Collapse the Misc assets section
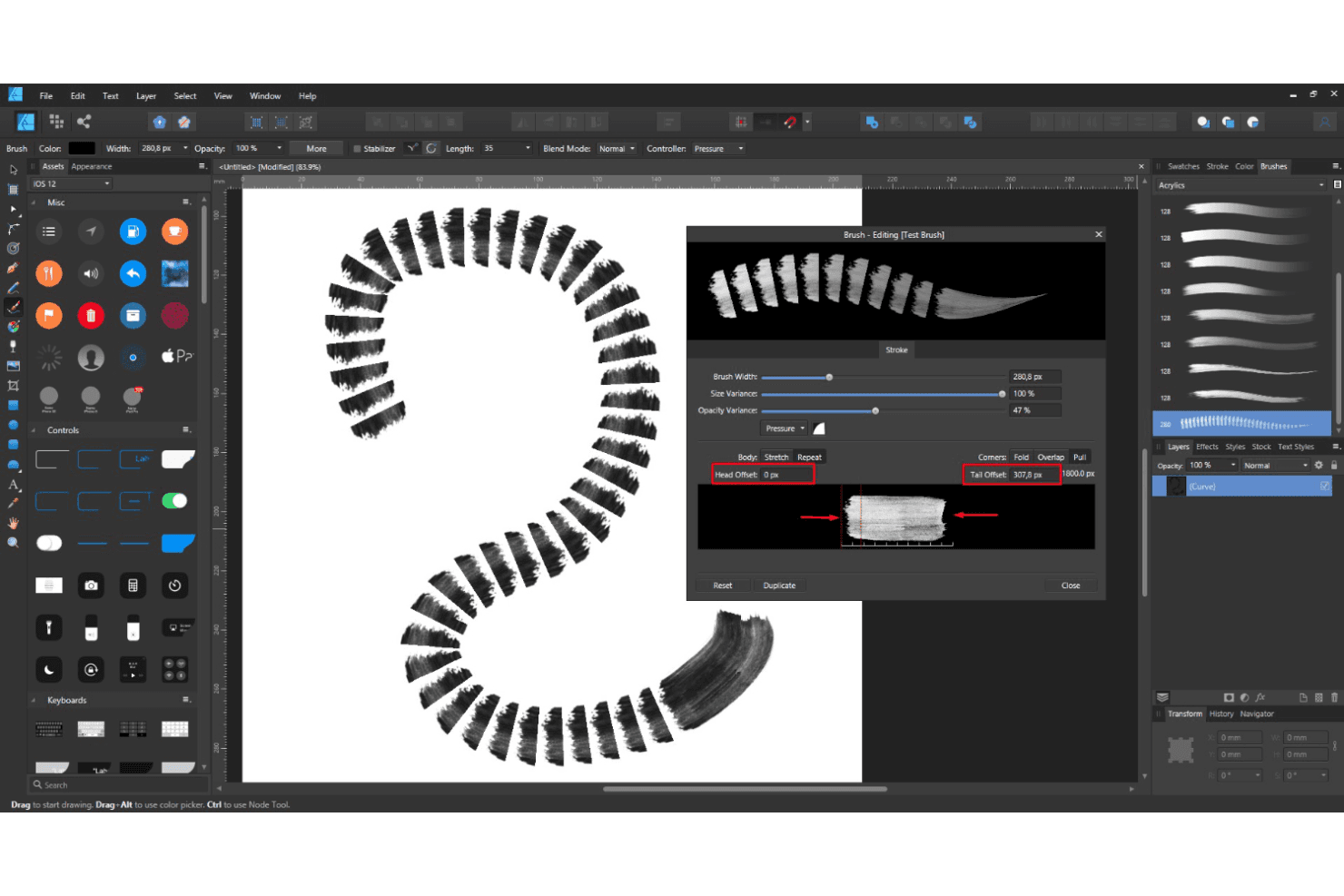This screenshot has width=1344, height=896. pos(35,202)
